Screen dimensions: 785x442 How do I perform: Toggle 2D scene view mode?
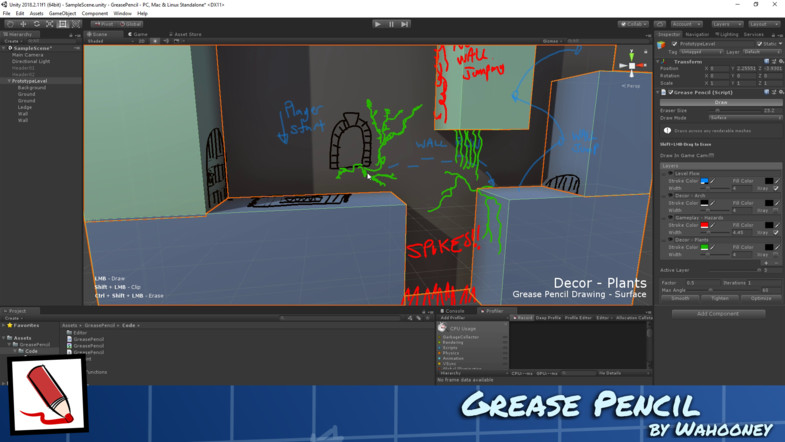click(142, 41)
